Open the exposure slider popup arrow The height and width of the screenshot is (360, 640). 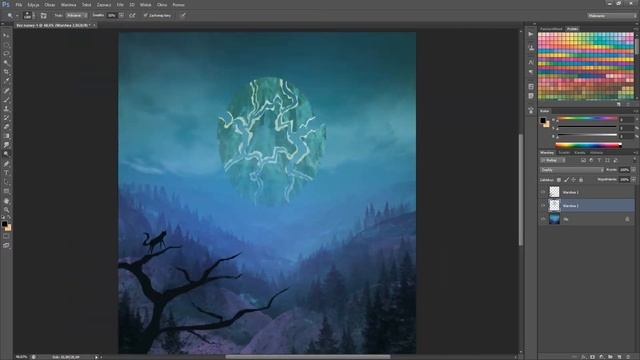[121, 16]
